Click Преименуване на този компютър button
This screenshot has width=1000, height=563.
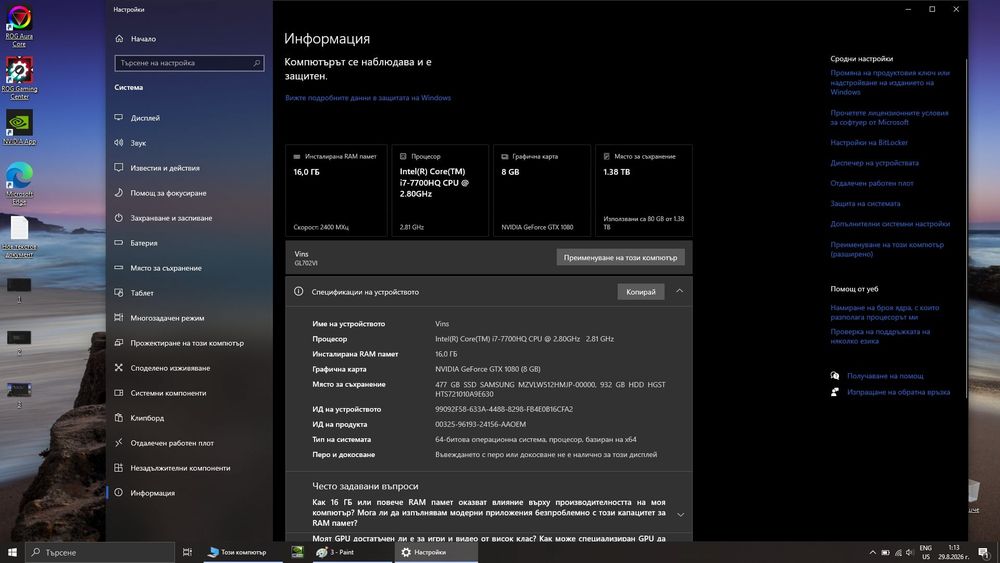620,258
